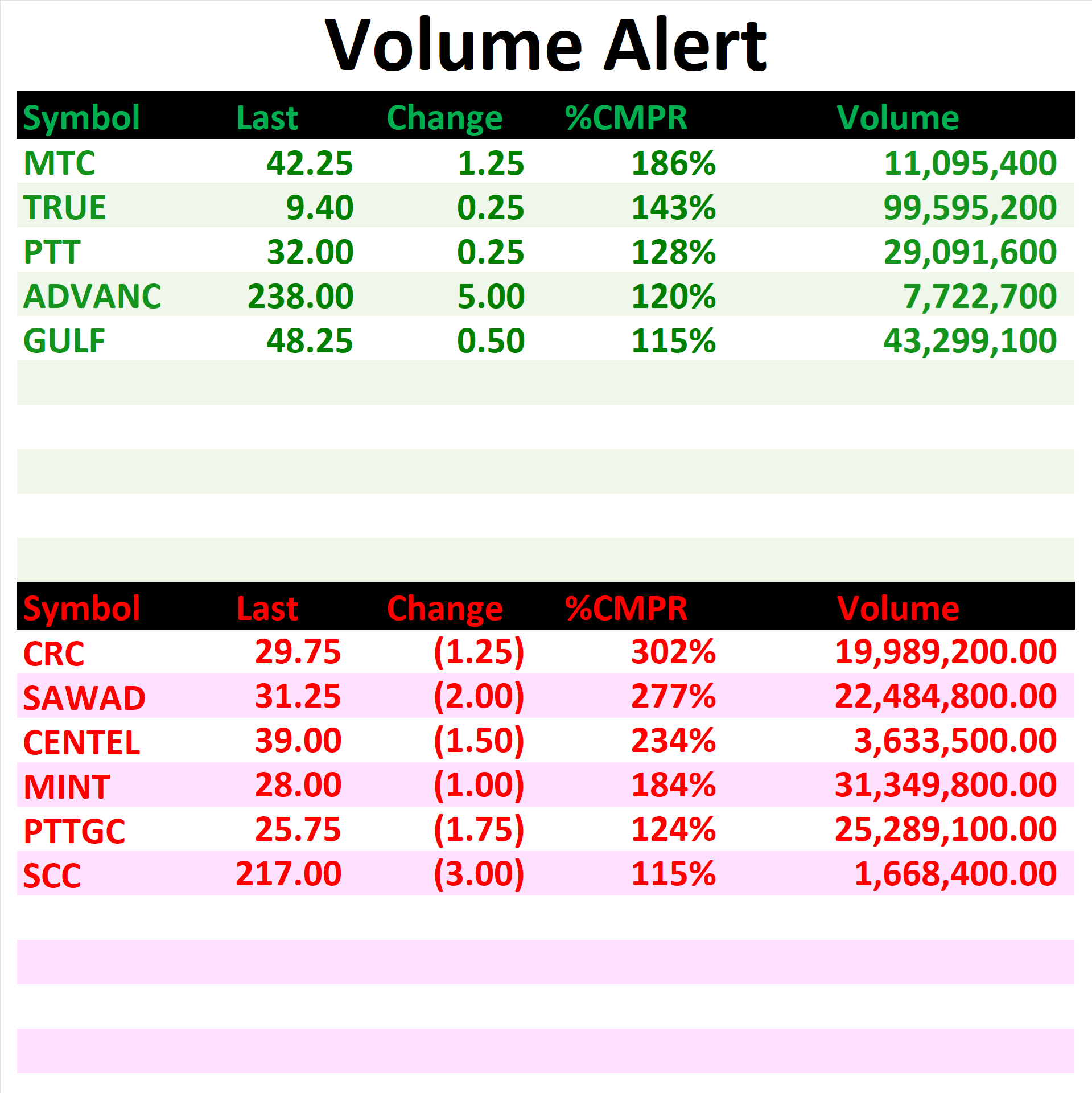Viewport: 1092px width, 1093px height.
Task: Select the ADVANC symbol cell
Action: point(92,297)
